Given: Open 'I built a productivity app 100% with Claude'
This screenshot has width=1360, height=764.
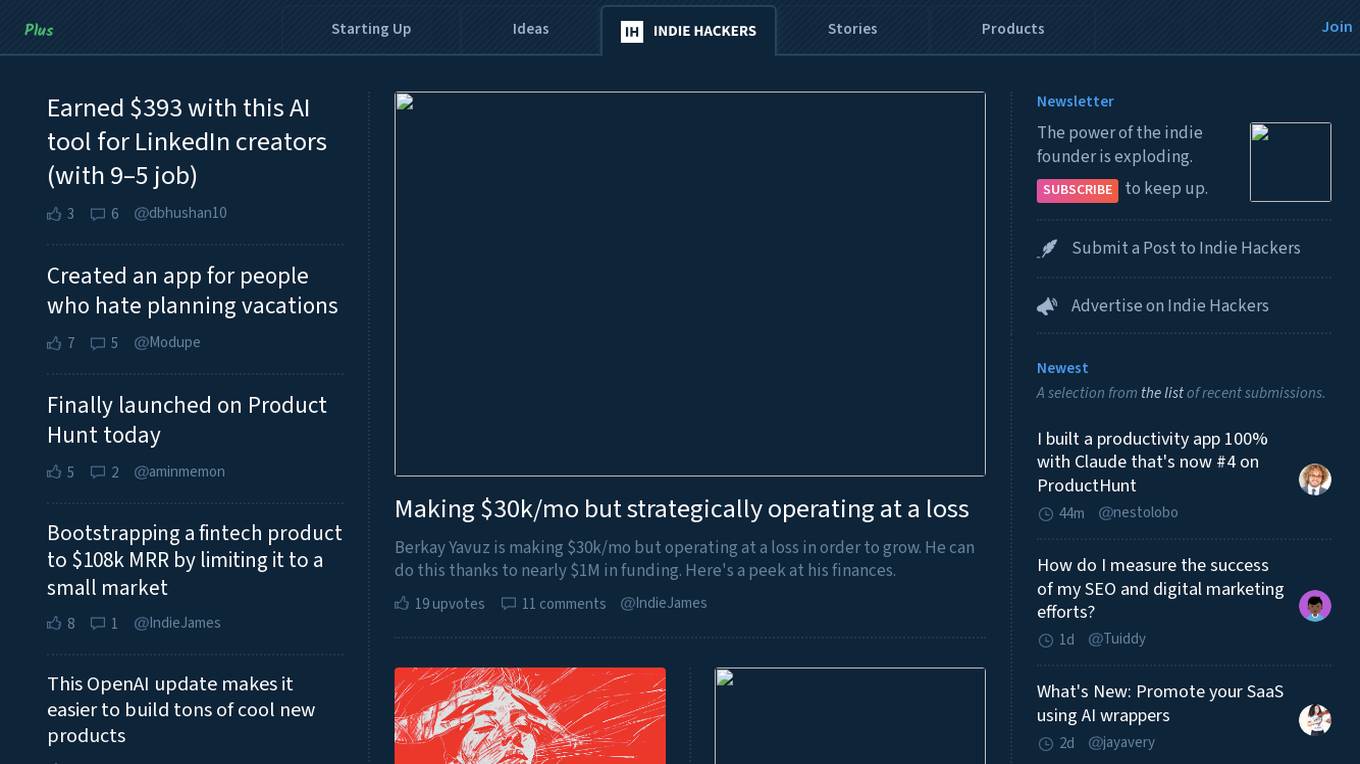Looking at the screenshot, I should [x=1152, y=462].
